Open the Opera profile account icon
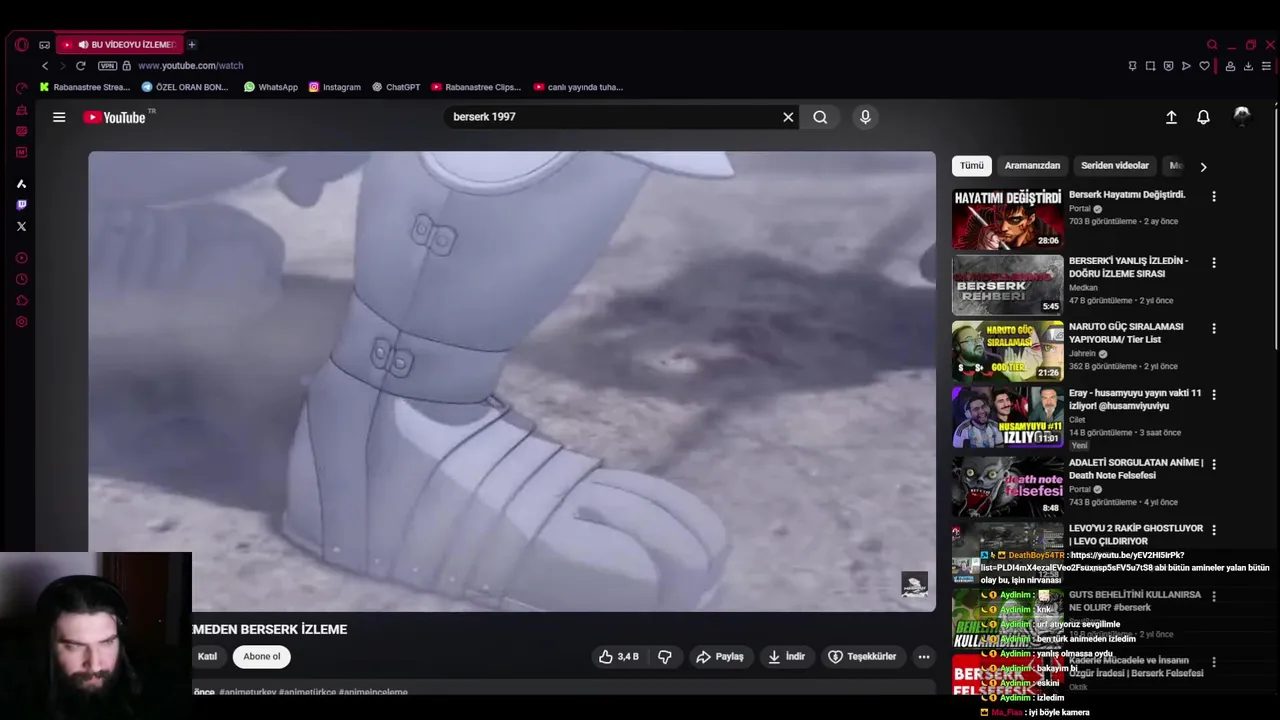This screenshot has width=1280, height=720. click(1230, 66)
